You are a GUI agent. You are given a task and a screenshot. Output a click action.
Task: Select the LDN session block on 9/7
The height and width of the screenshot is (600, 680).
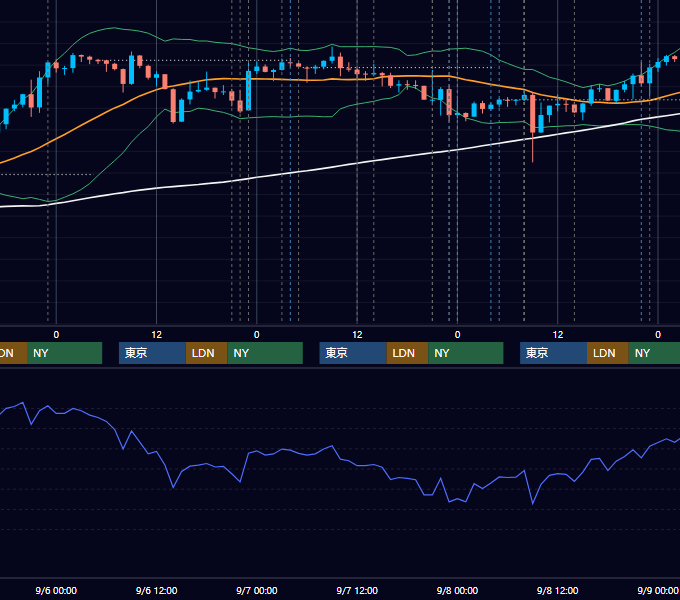(407, 353)
